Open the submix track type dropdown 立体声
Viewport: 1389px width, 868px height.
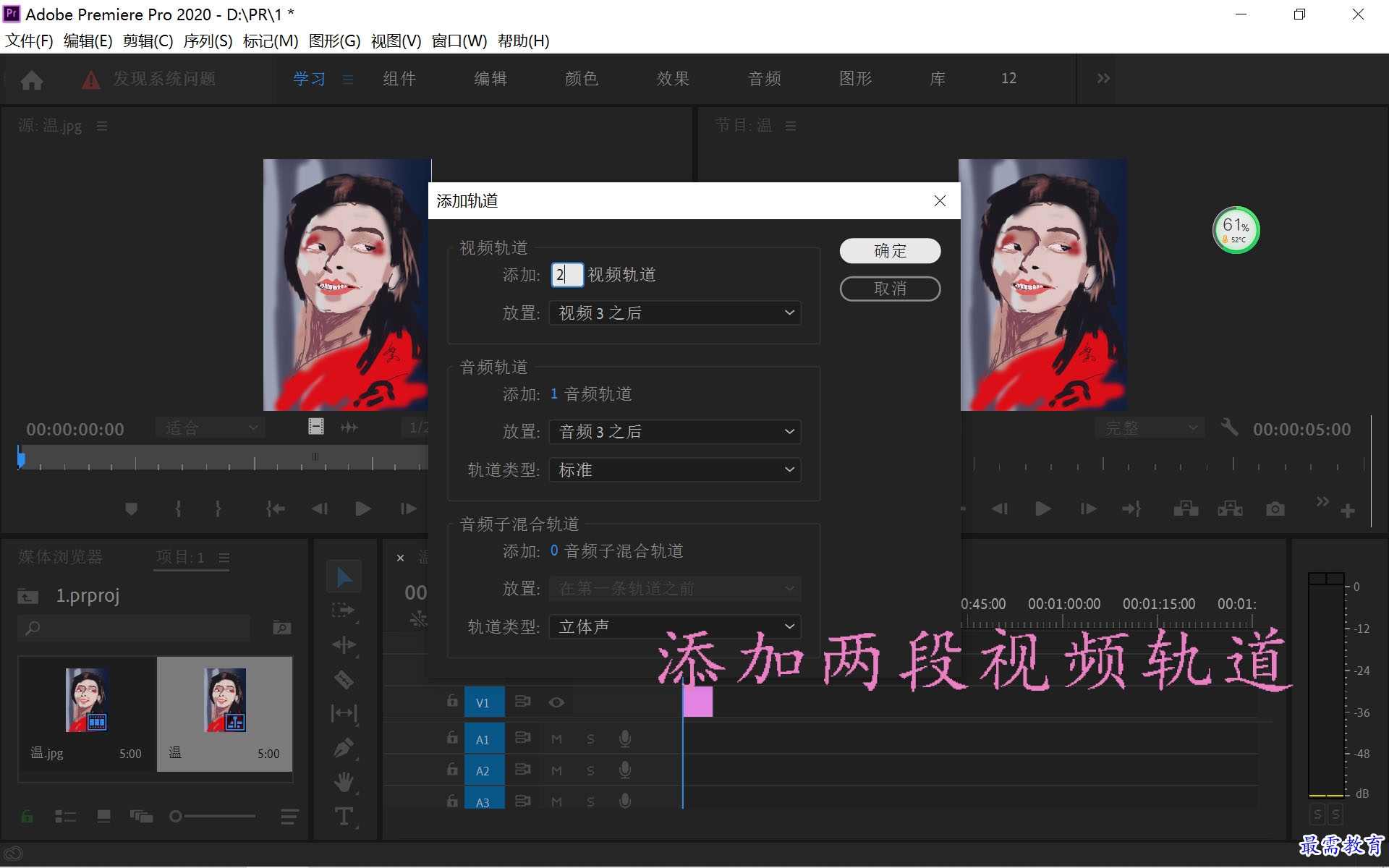click(x=675, y=627)
